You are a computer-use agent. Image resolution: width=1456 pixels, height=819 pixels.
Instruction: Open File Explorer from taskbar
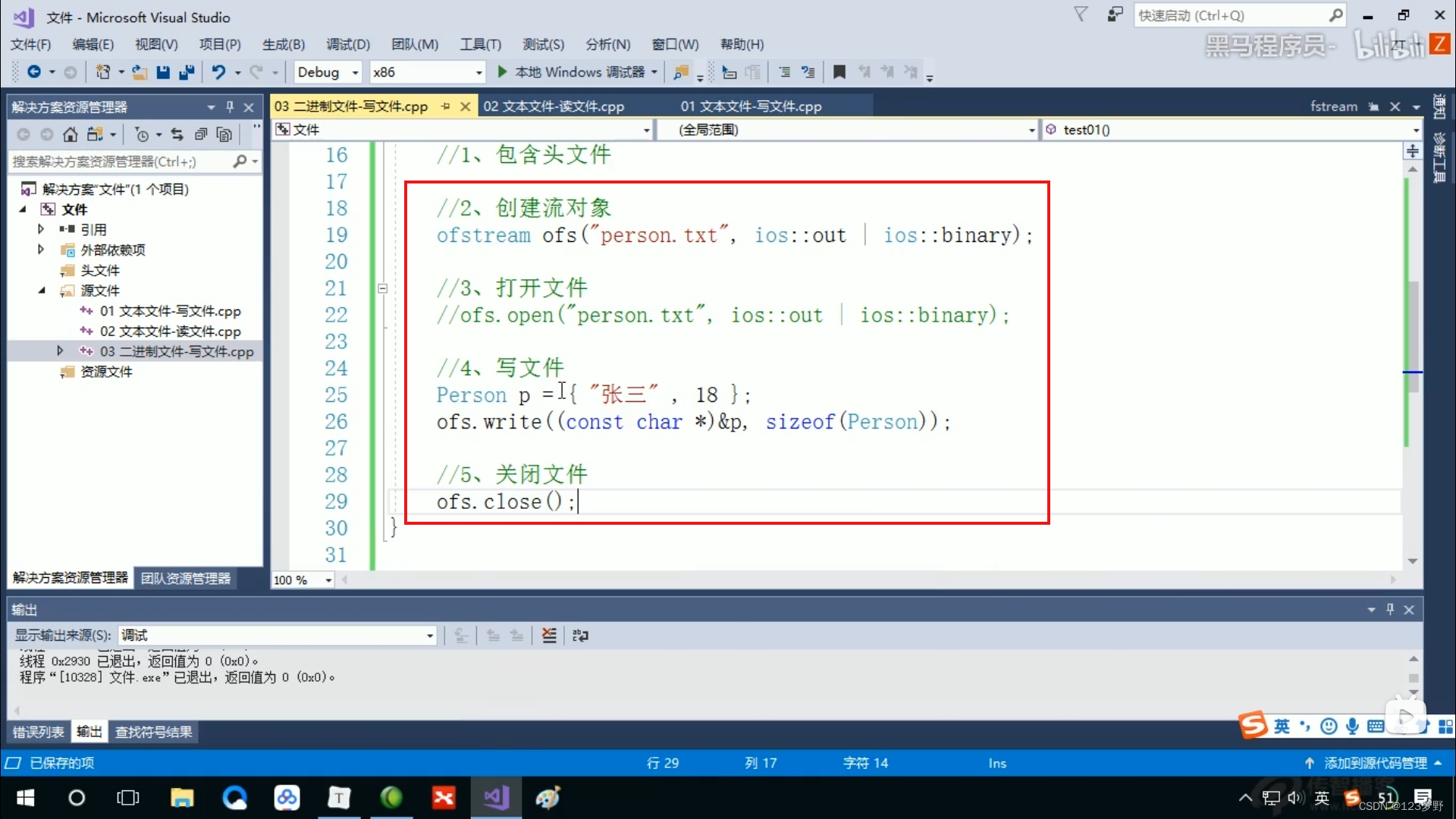182,798
